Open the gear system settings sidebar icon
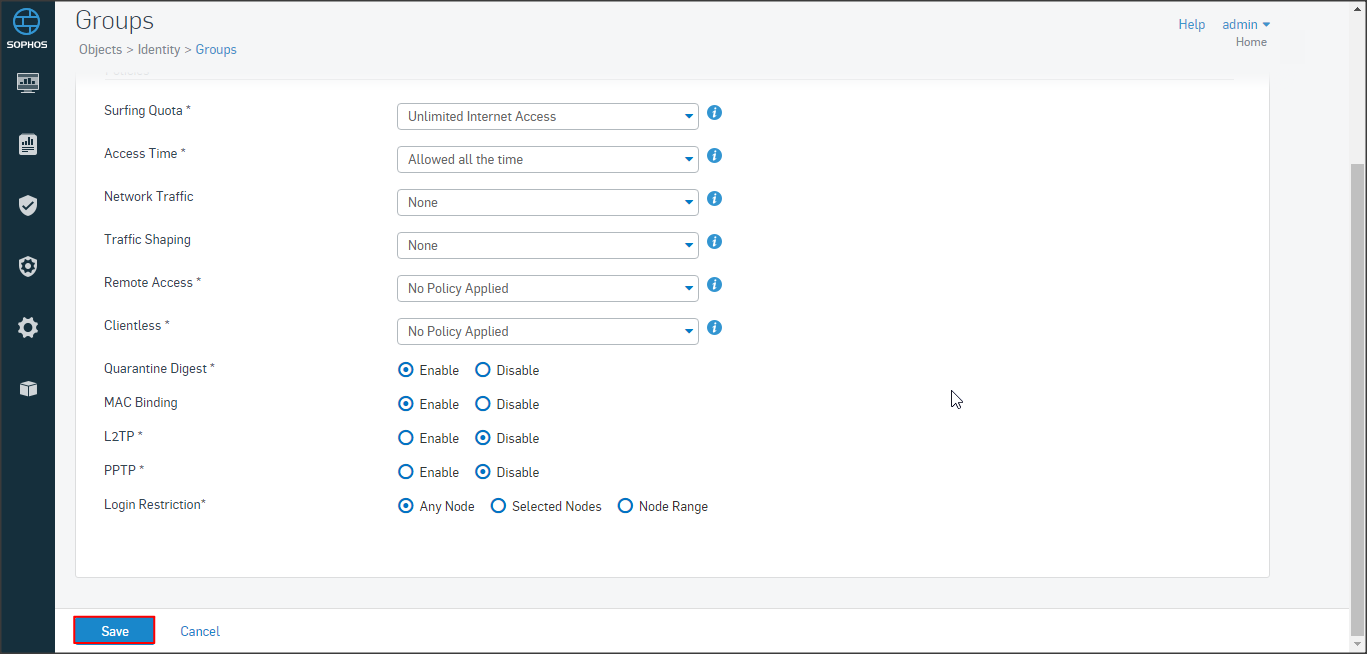This screenshot has width=1367, height=654. coord(28,327)
